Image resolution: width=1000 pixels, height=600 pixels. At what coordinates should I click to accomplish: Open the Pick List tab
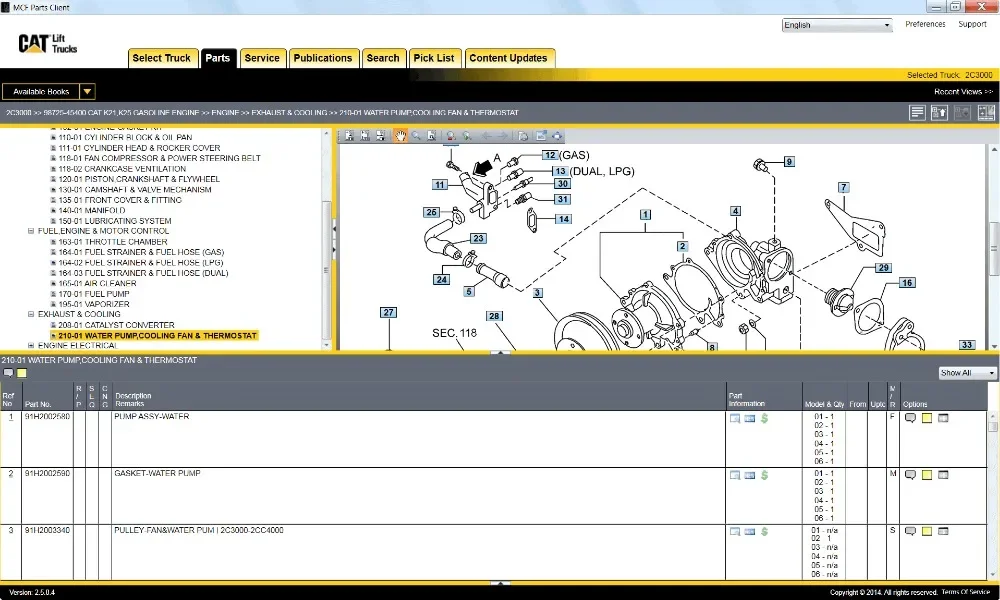[434, 58]
